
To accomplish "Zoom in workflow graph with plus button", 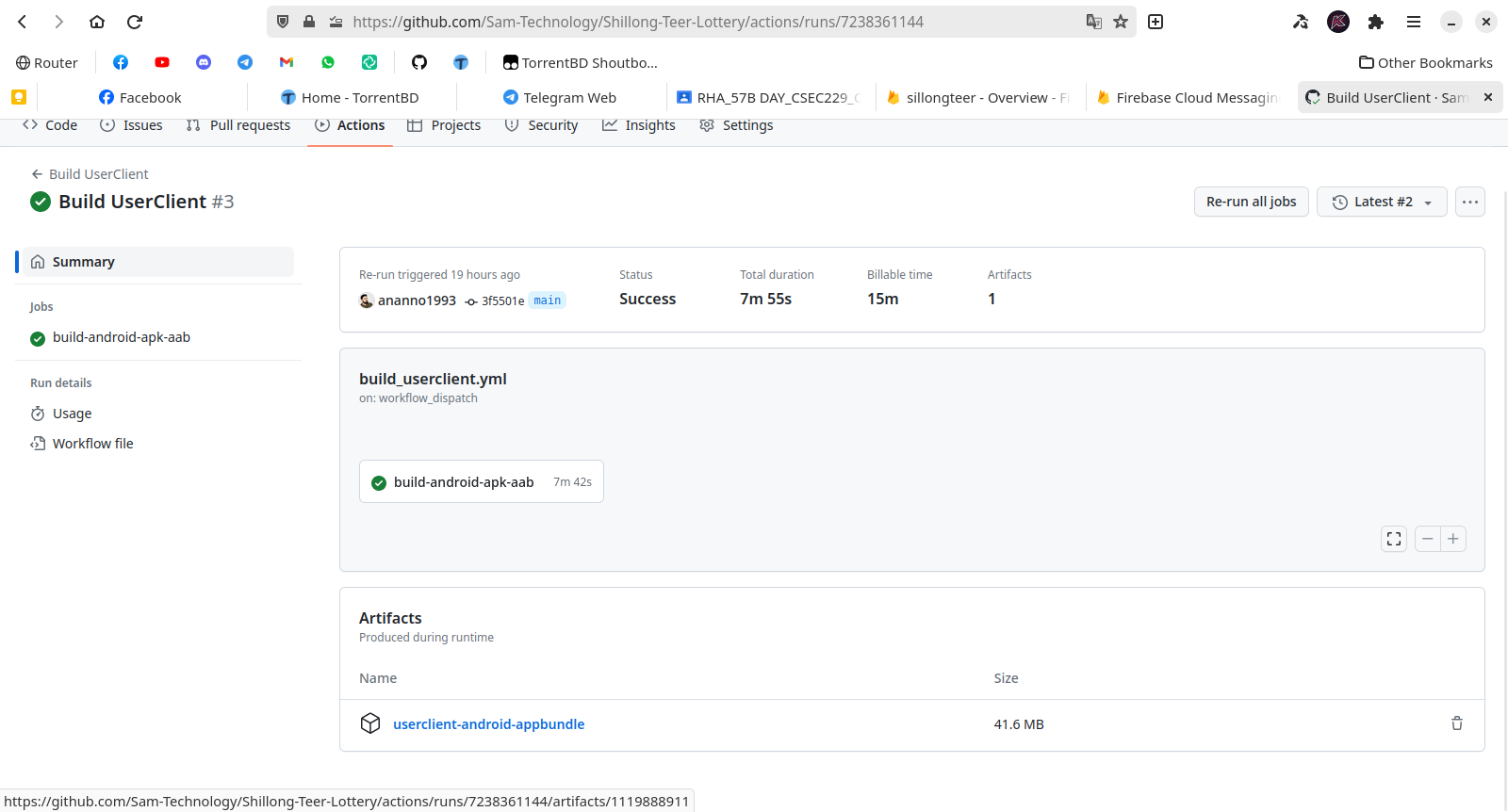I will pos(1453,539).
